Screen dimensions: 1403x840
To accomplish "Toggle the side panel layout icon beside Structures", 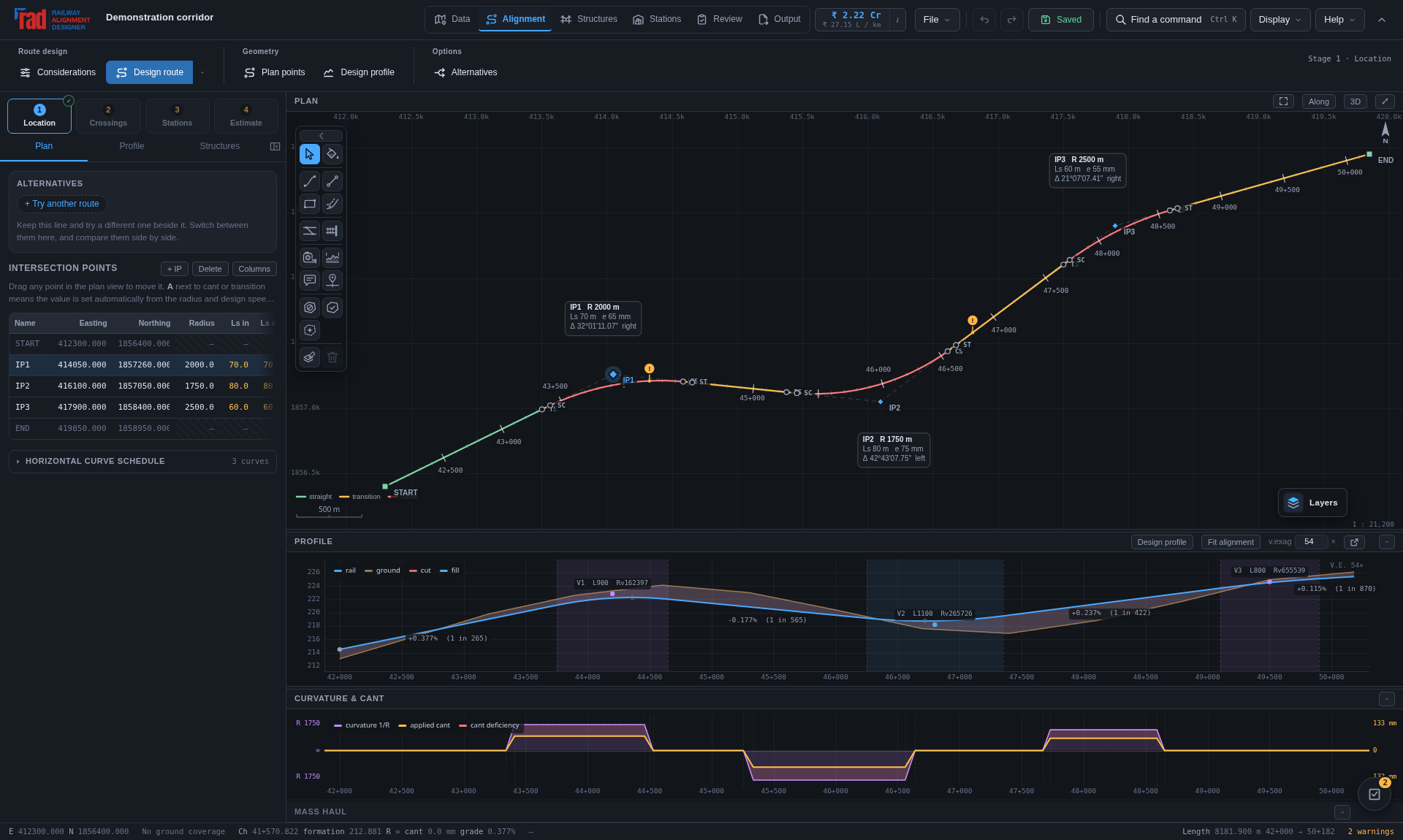I will pos(275,147).
